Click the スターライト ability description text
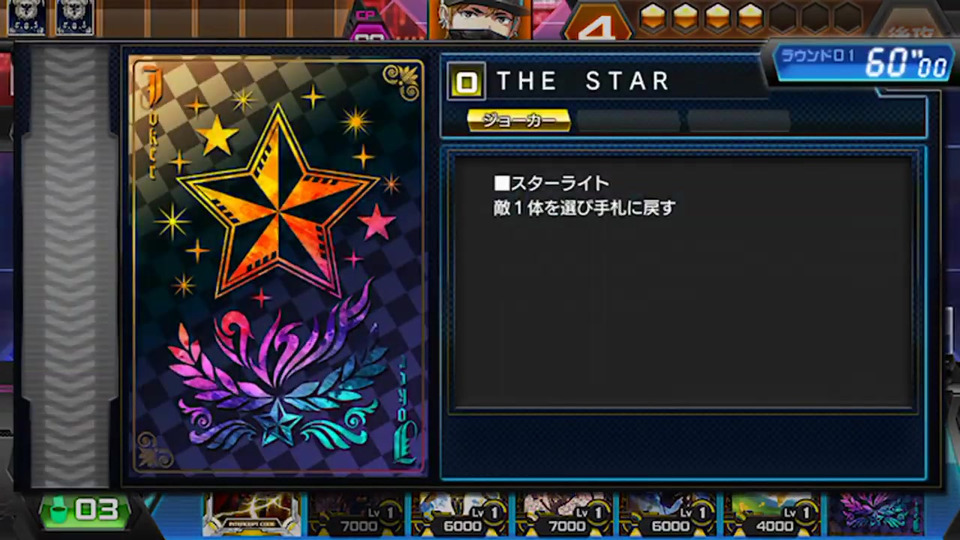Image resolution: width=960 pixels, height=540 pixels. tap(584, 195)
